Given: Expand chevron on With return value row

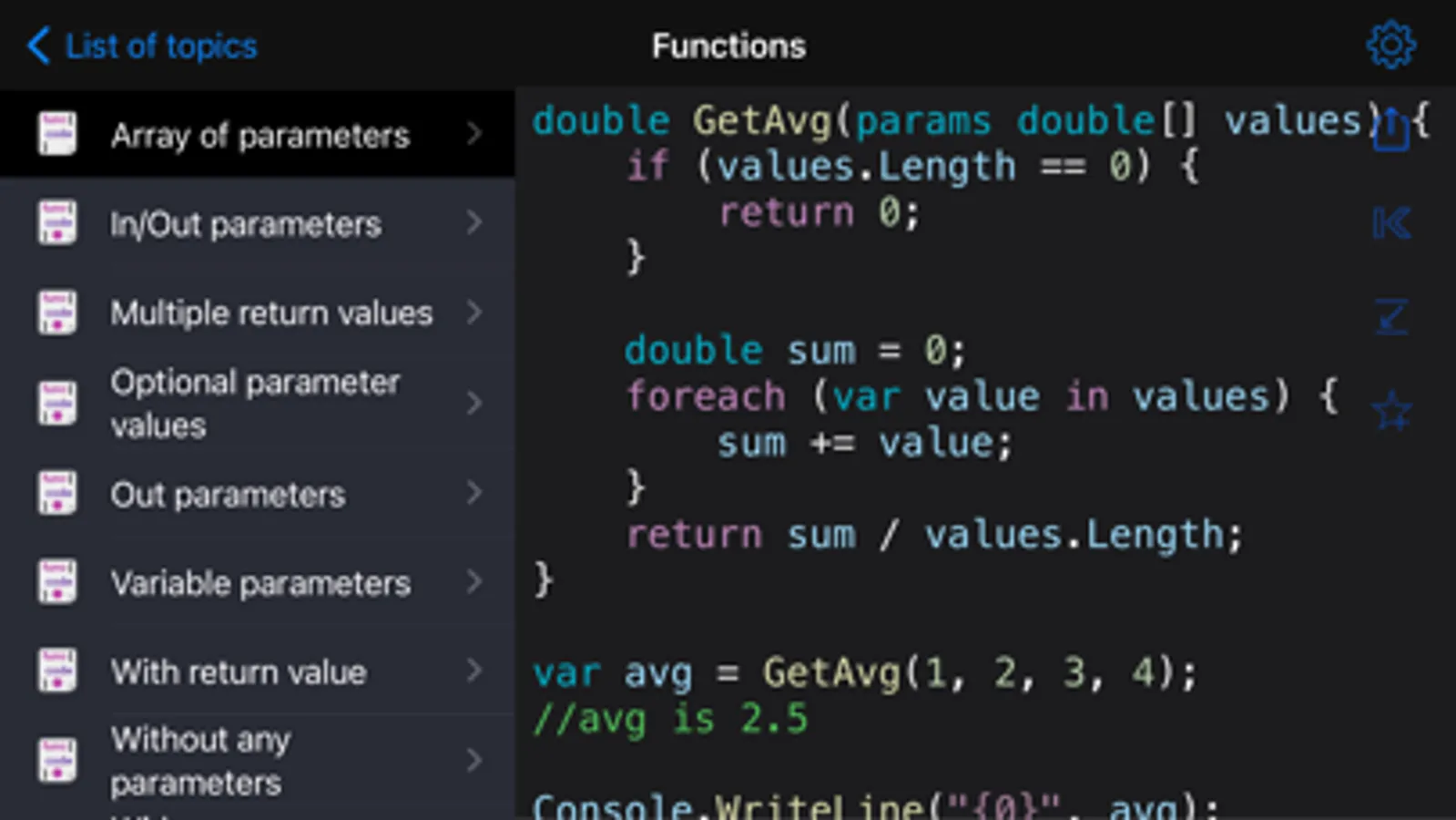Looking at the screenshot, I should pyautogui.click(x=473, y=671).
